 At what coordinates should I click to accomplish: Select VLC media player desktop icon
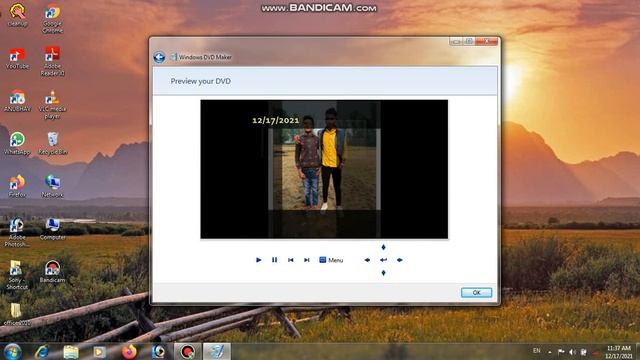coord(52,105)
